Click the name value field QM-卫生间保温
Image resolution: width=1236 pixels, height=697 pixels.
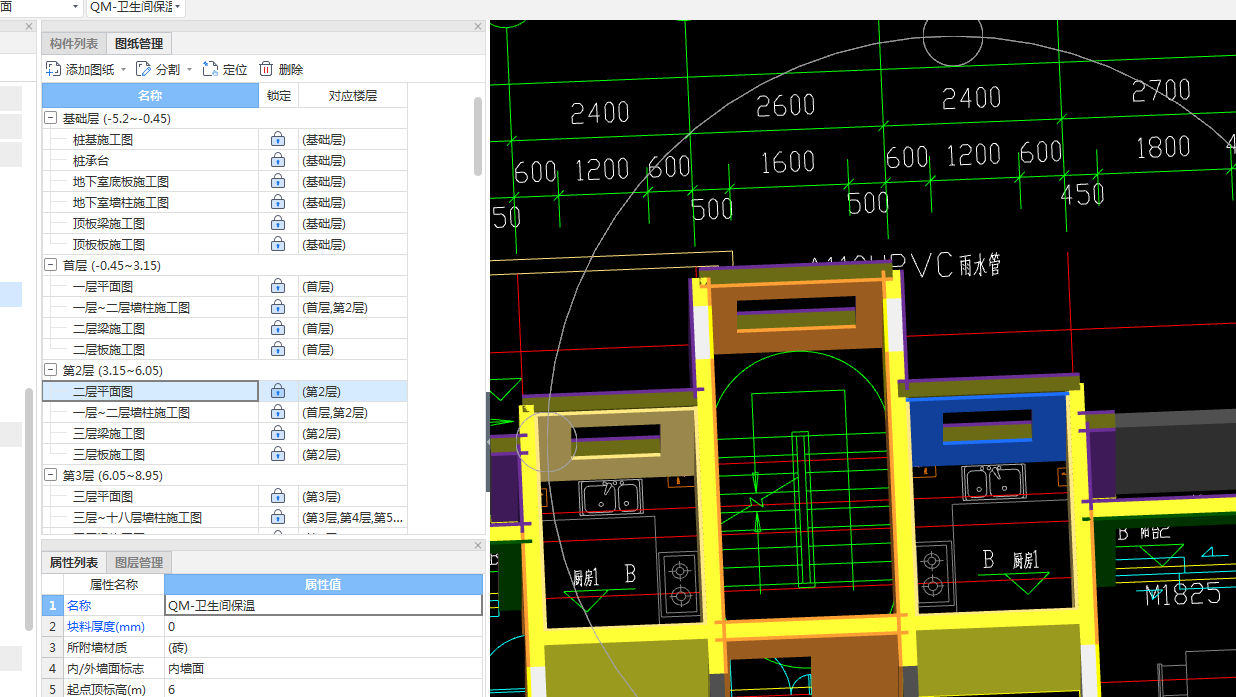[323, 605]
